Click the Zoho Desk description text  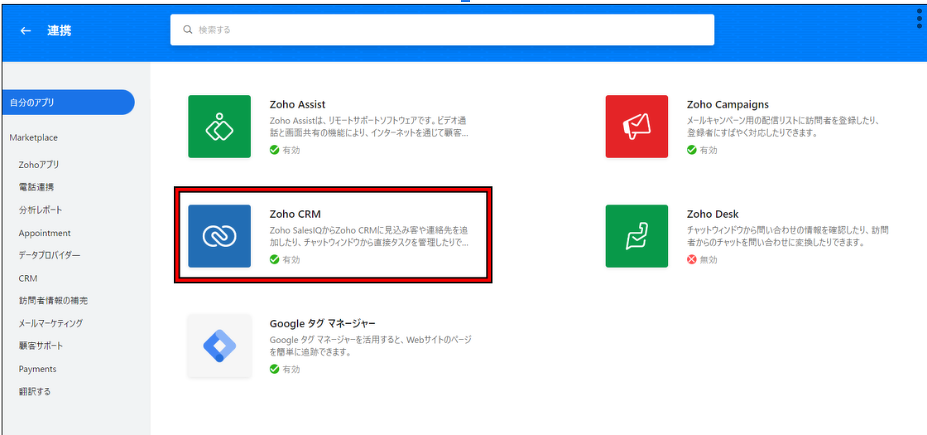(x=787, y=236)
